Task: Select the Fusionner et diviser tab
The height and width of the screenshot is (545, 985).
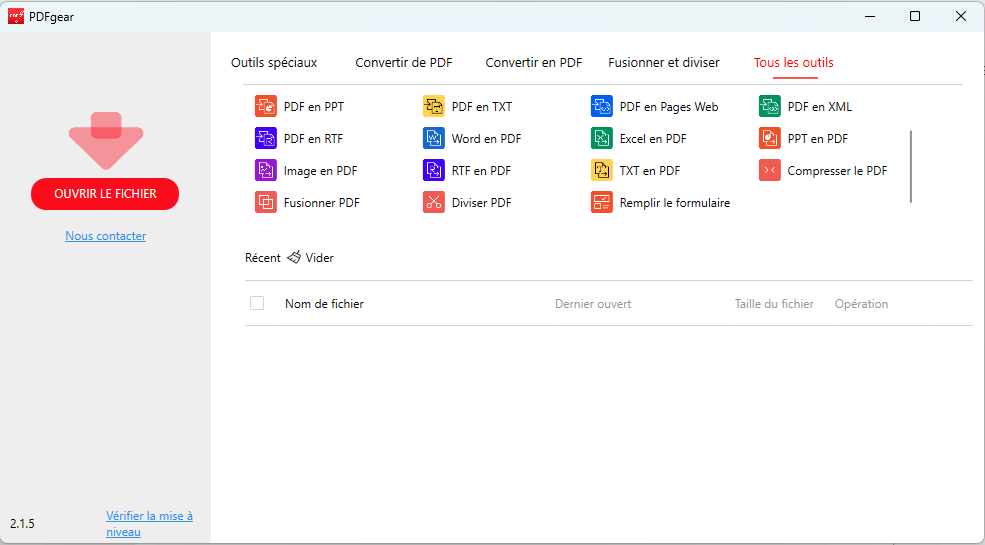Action: 664,63
